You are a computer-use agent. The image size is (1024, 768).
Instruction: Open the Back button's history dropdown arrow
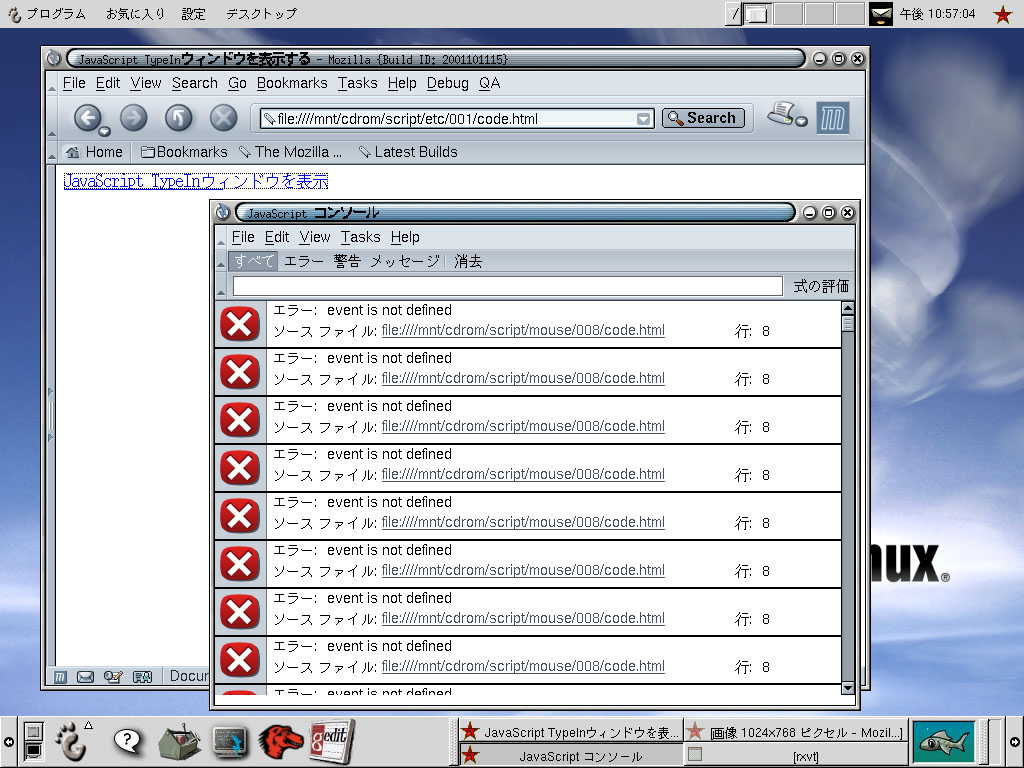click(x=104, y=131)
